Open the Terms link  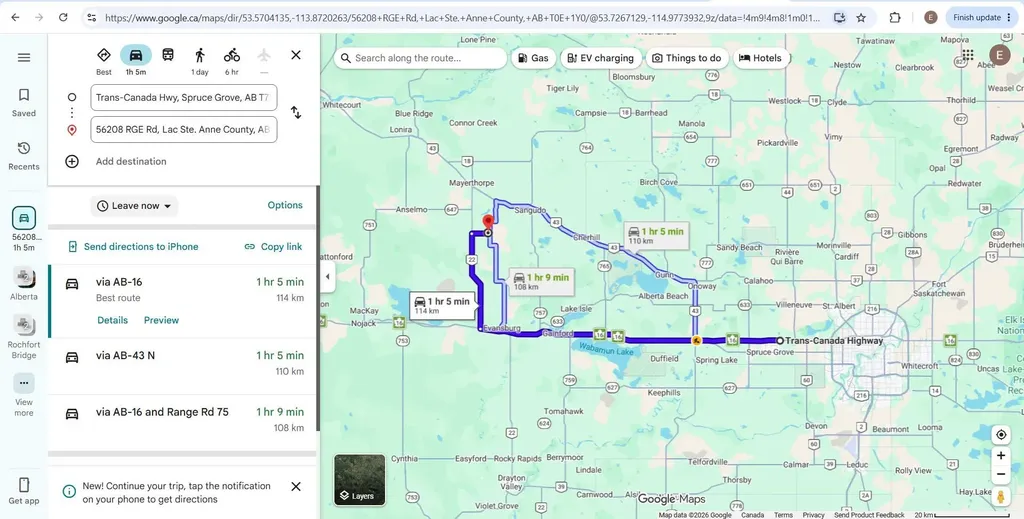783,515
